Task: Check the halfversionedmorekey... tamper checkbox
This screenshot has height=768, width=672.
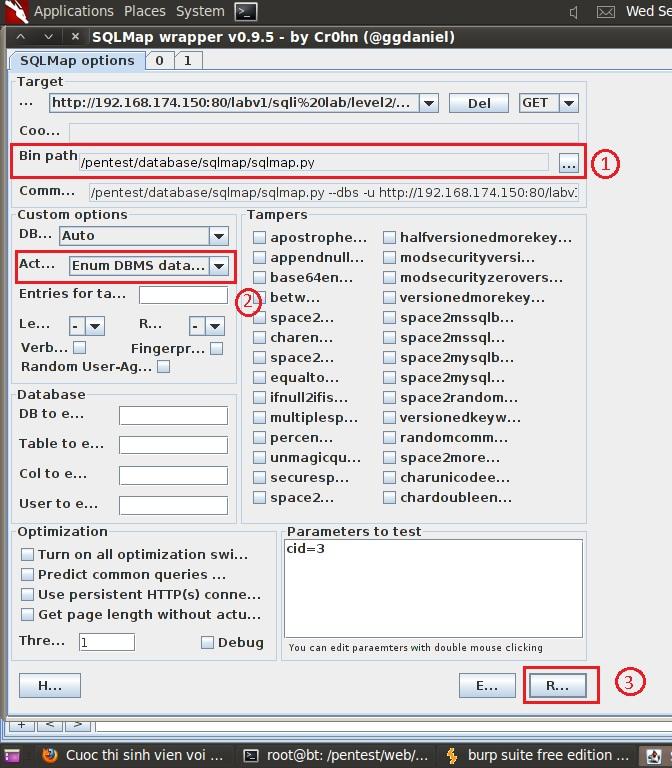Action: coord(389,238)
